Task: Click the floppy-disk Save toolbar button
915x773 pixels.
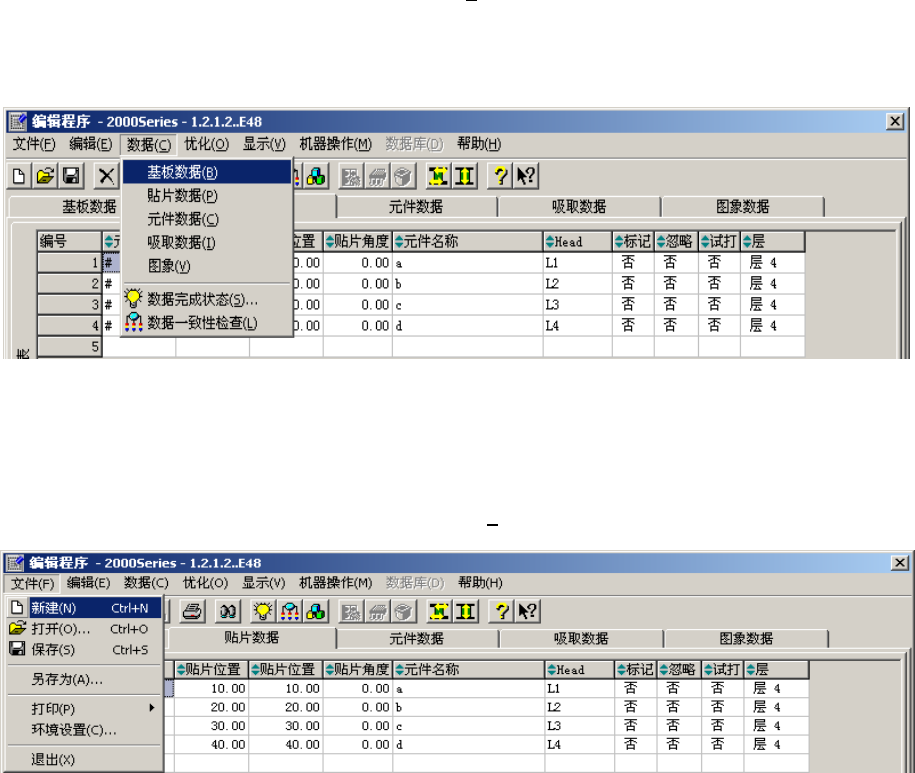Action: coord(71,176)
